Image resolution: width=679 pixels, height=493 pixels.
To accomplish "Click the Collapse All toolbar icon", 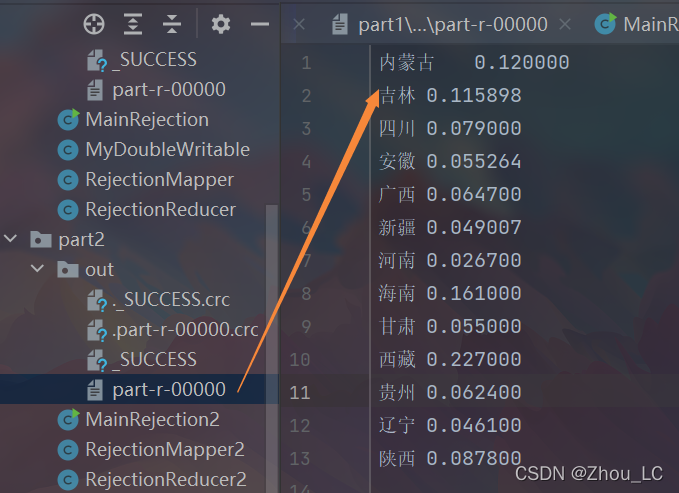I will click(x=172, y=24).
